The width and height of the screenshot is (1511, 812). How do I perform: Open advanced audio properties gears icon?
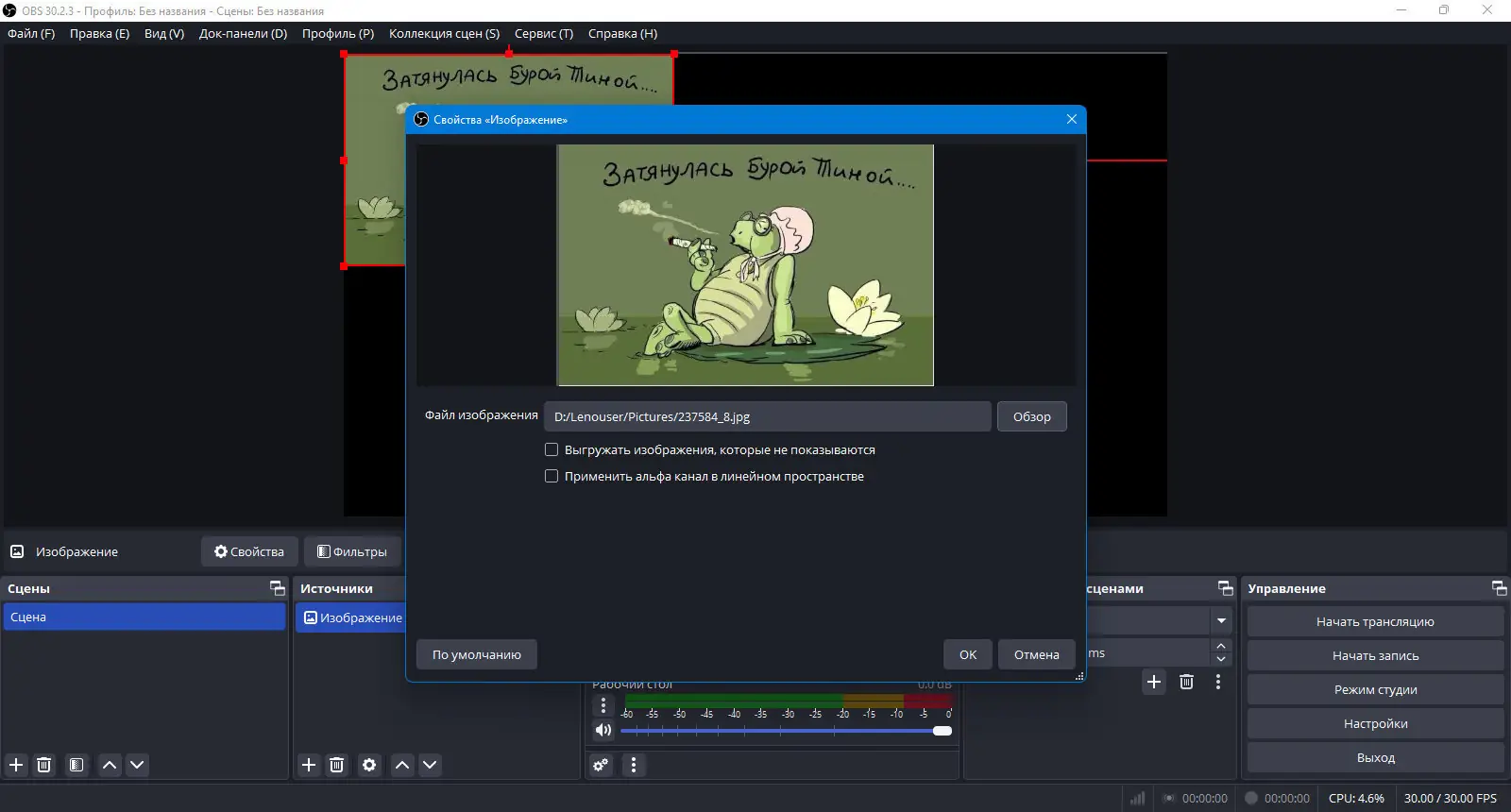[601, 765]
